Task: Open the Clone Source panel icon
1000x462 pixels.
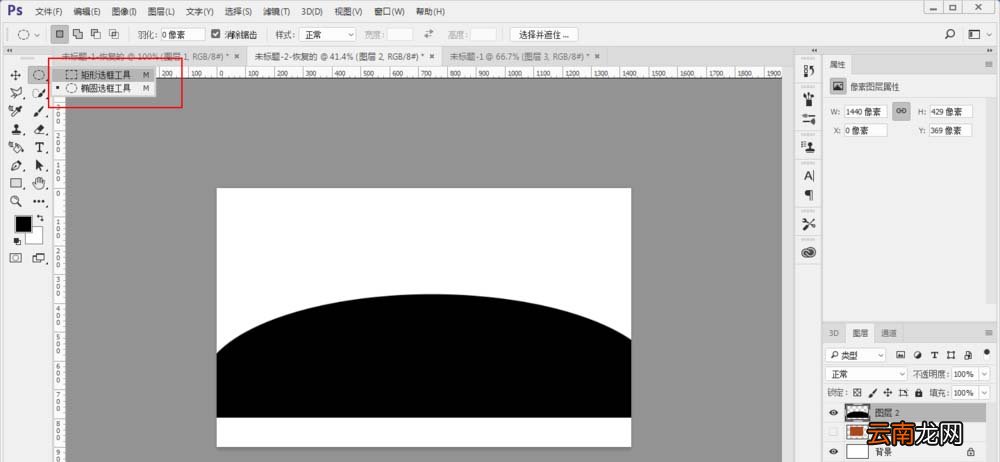Action: (x=809, y=147)
